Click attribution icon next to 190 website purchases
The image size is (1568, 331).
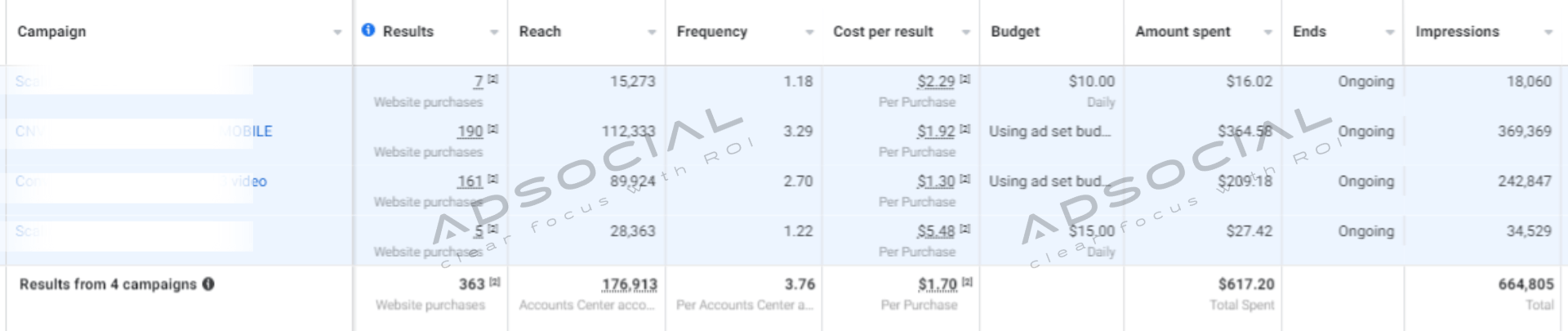click(x=492, y=130)
